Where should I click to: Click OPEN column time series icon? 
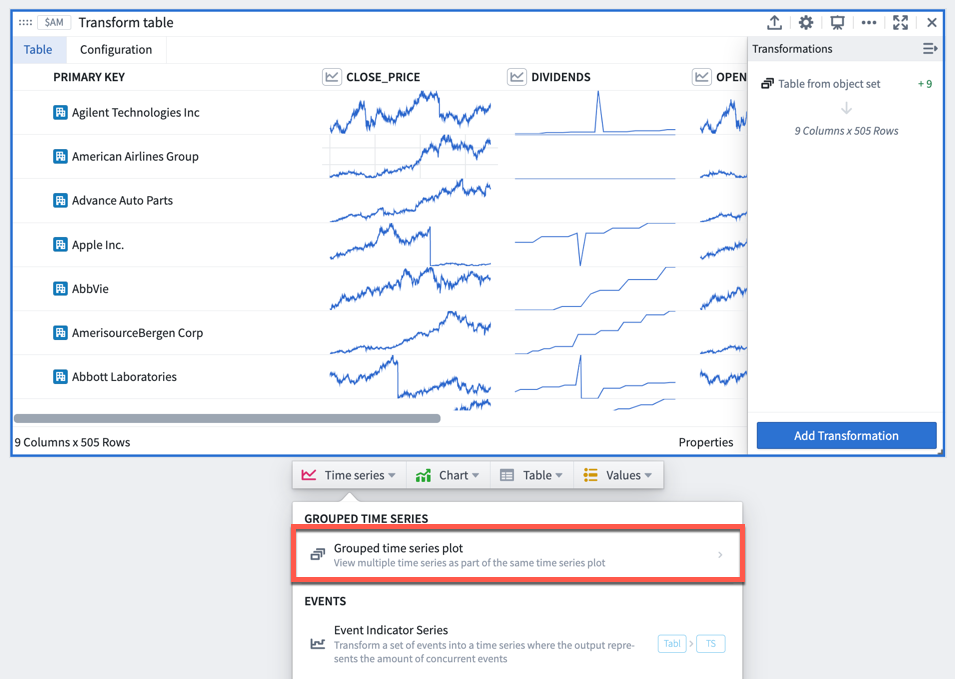702,77
